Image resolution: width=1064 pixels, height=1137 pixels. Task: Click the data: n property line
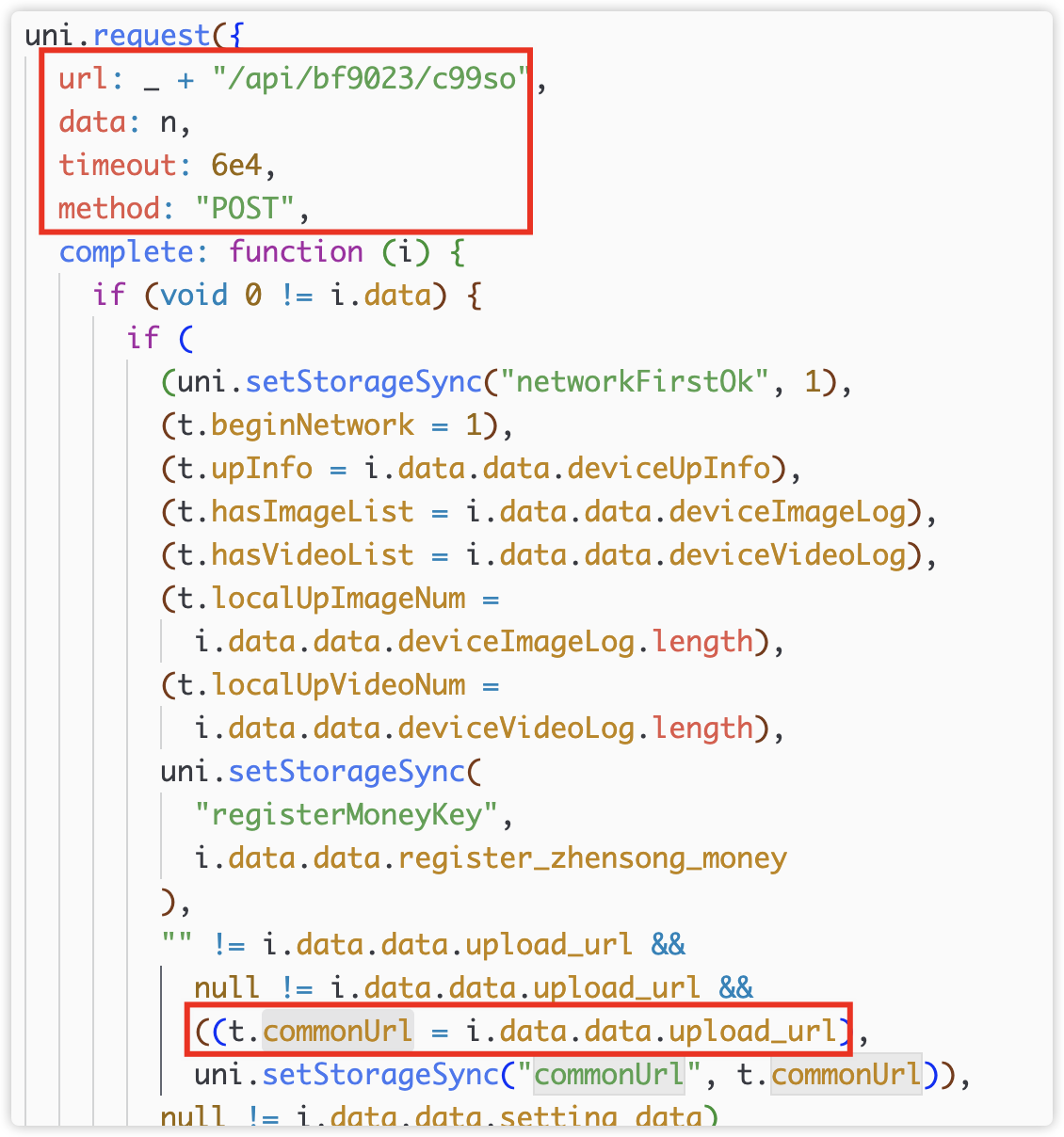click(x=124, y=121)
